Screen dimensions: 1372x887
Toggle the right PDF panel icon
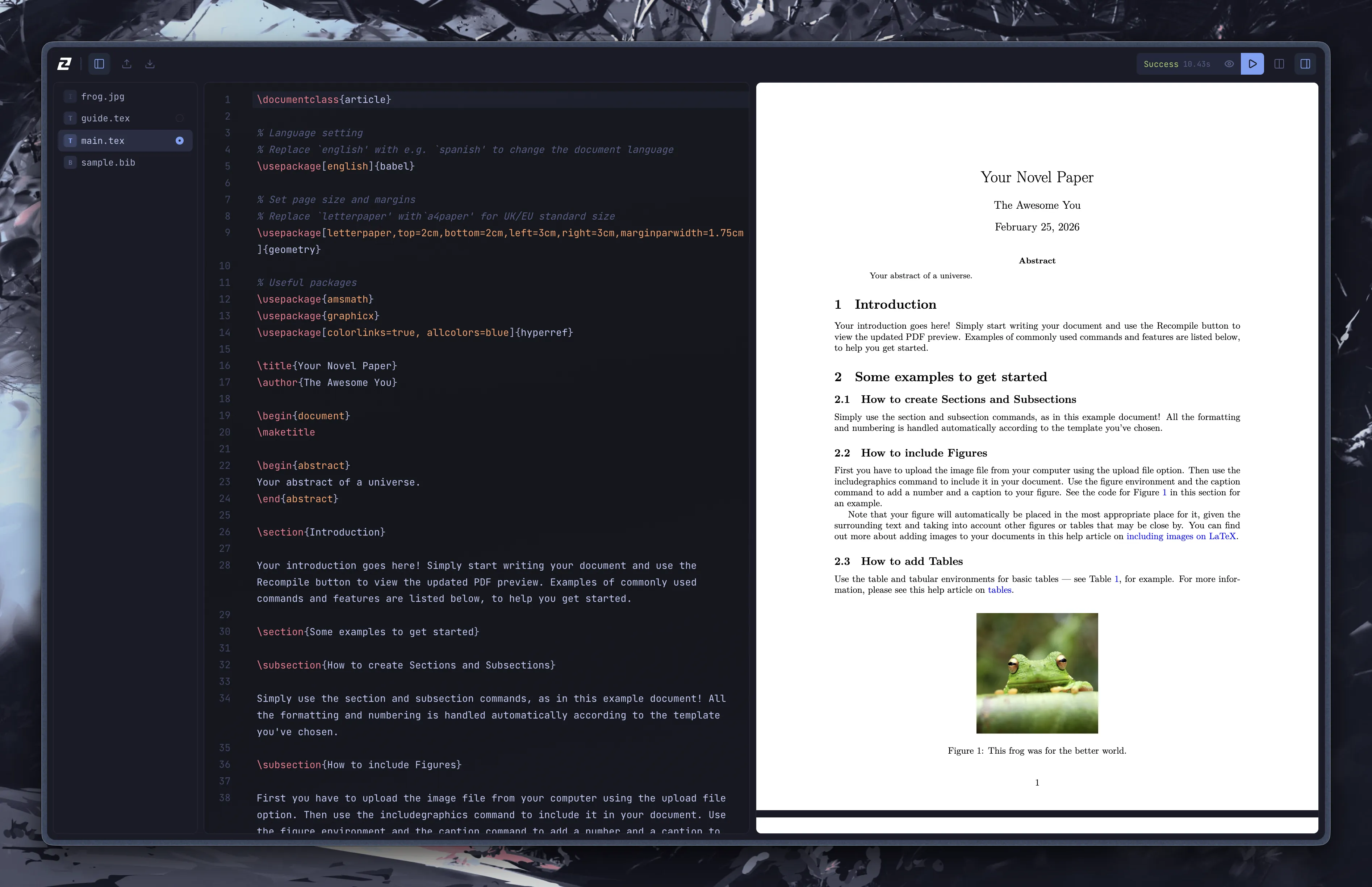point(1305,64)
